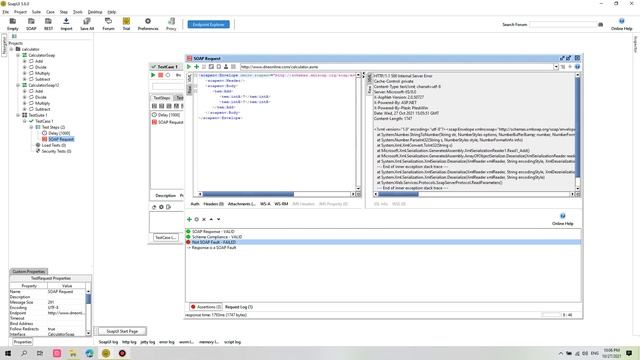
Task: Click the TestCase 1 options key icon
Action: (178, 75)
